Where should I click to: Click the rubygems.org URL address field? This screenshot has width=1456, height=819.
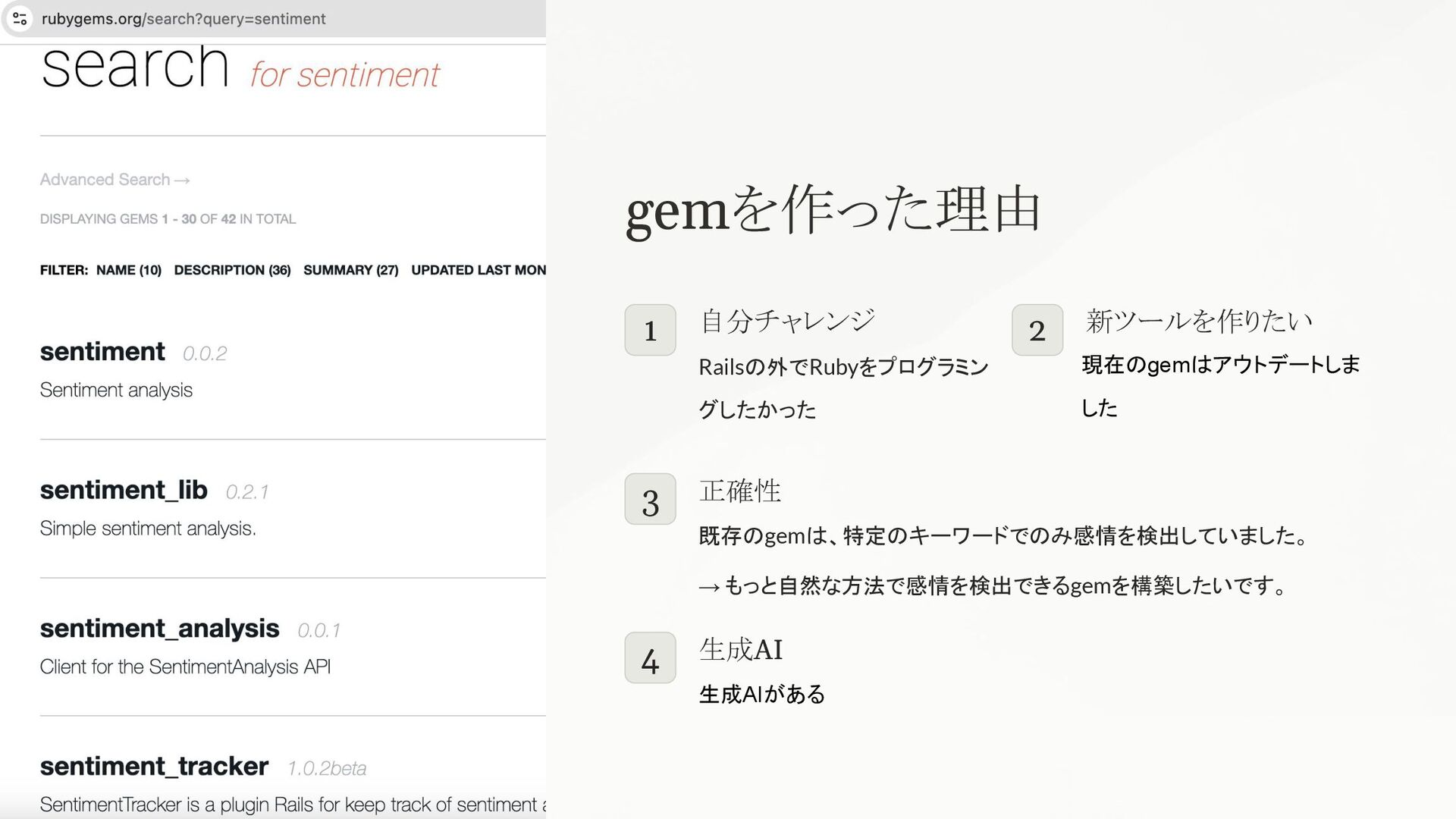point(184,18)
